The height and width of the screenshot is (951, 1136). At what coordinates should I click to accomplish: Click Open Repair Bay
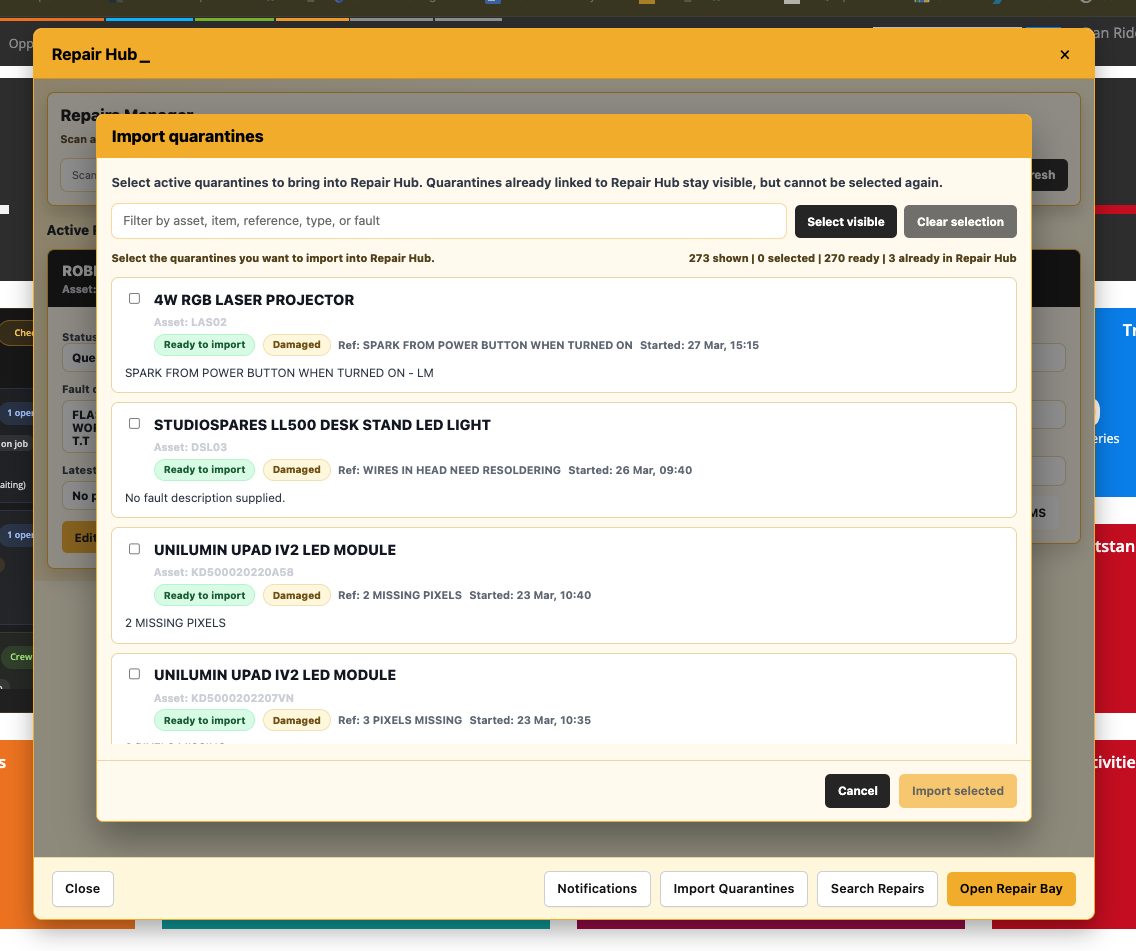pos(1011,888)
